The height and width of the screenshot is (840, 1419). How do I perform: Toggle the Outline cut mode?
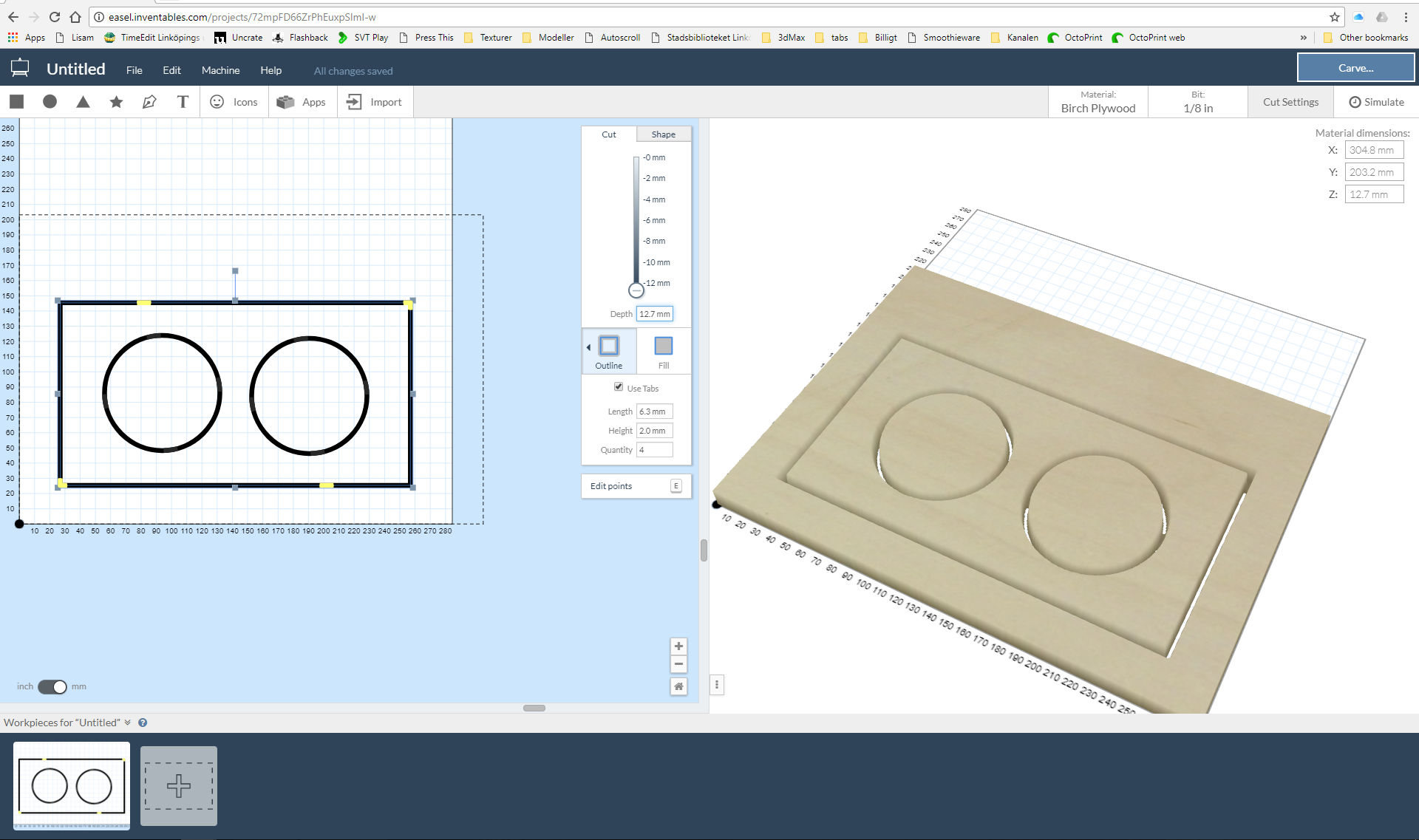(x=608, y=350)
